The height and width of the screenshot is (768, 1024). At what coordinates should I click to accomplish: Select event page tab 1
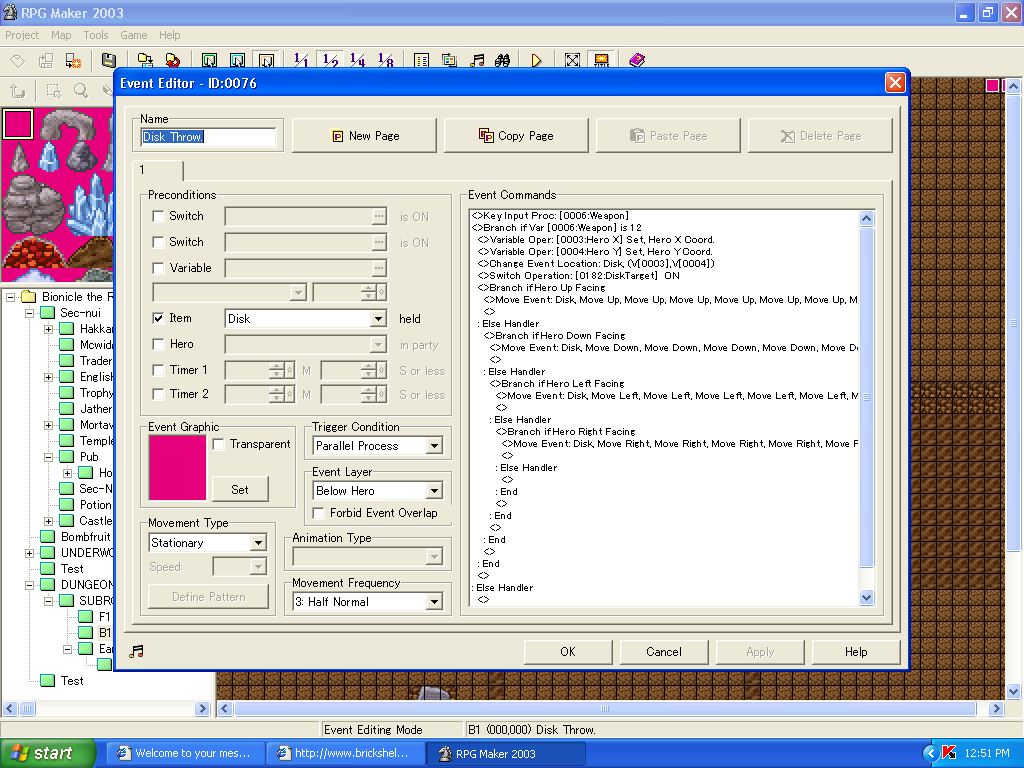pyautogui.click(x=157, y=171)
